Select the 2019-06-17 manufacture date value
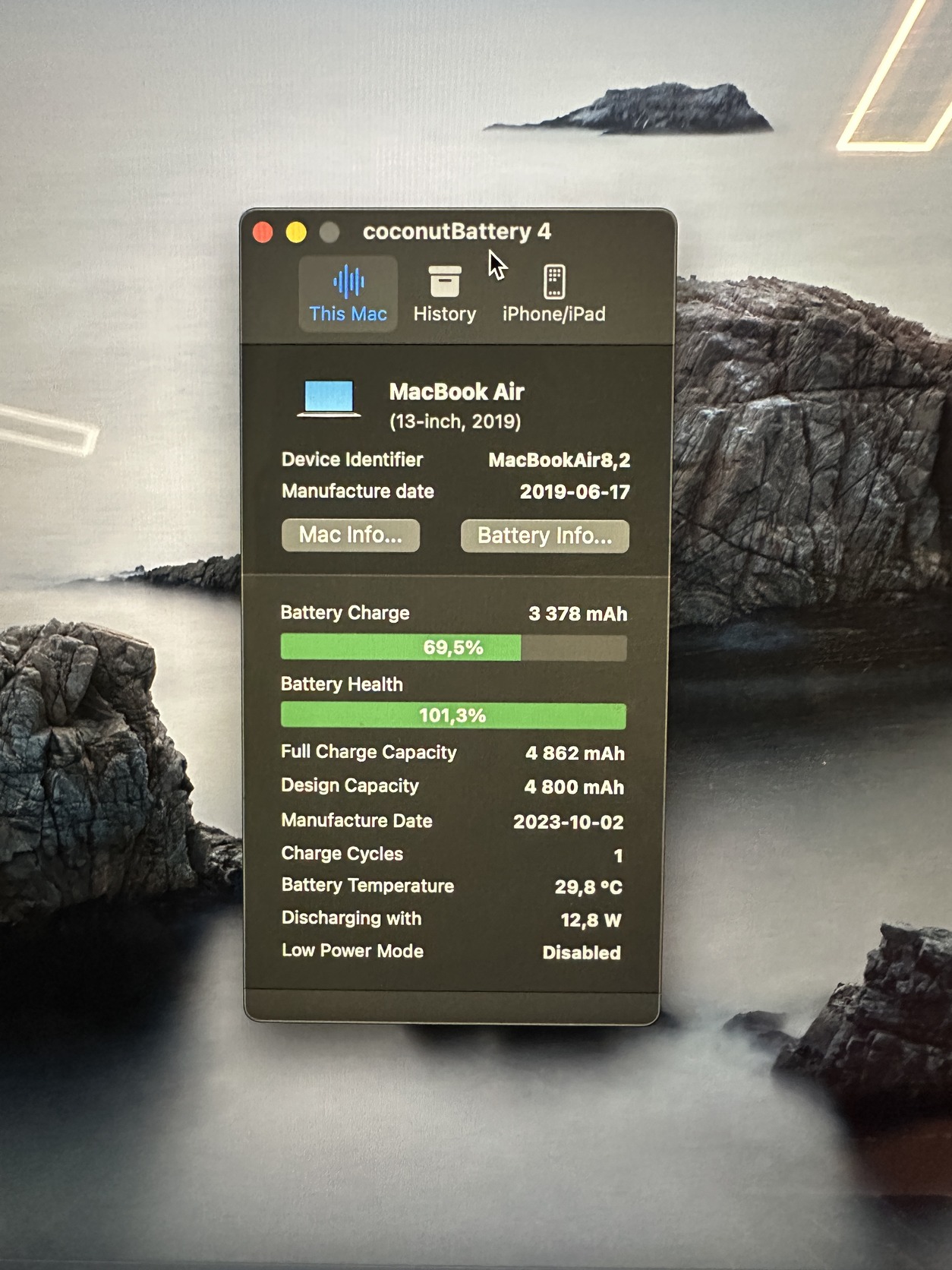Viewport: 952px width, 1270px height. (575, 492)
